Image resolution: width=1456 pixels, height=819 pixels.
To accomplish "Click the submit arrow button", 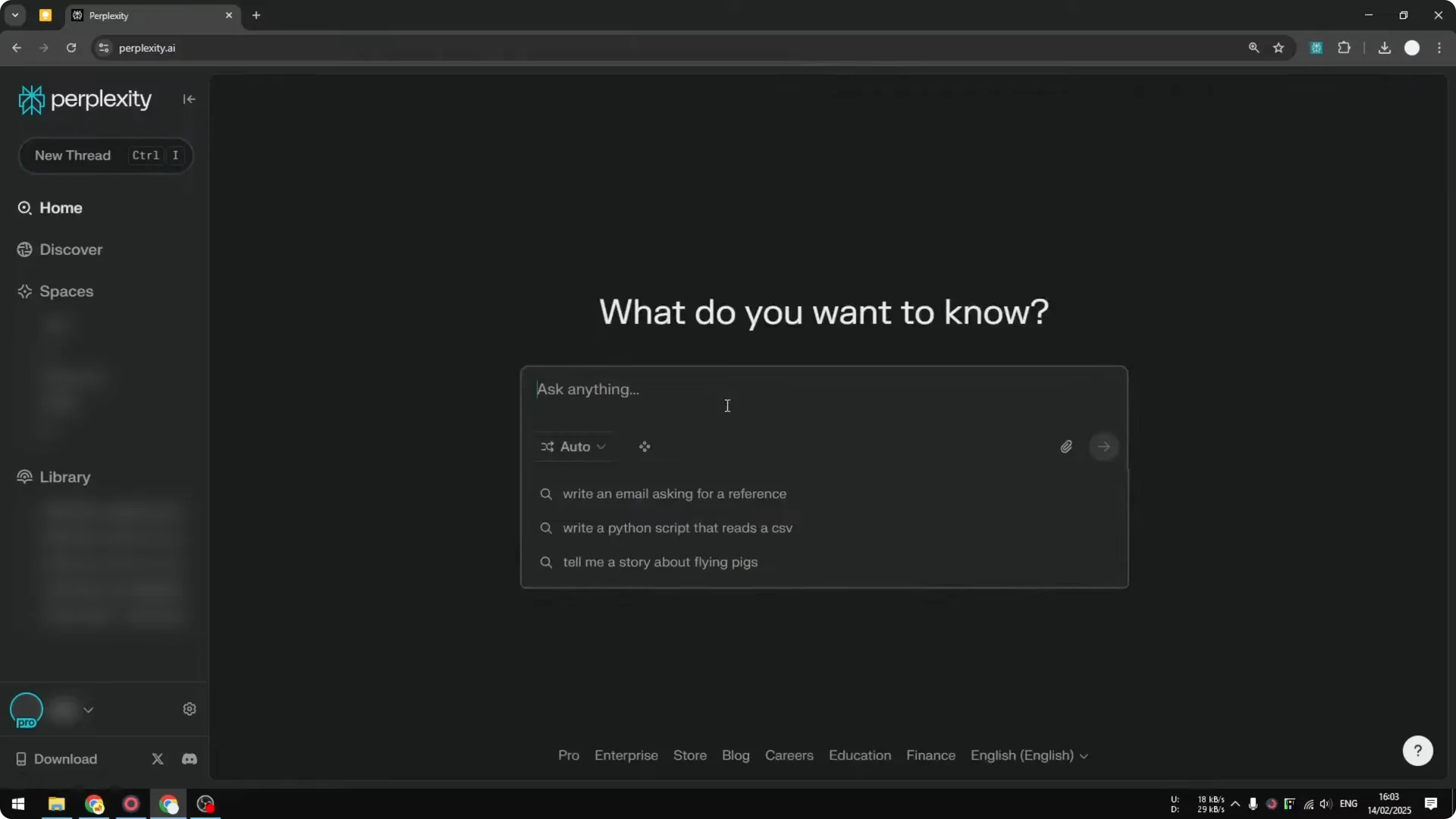I will coord(1103,447).
